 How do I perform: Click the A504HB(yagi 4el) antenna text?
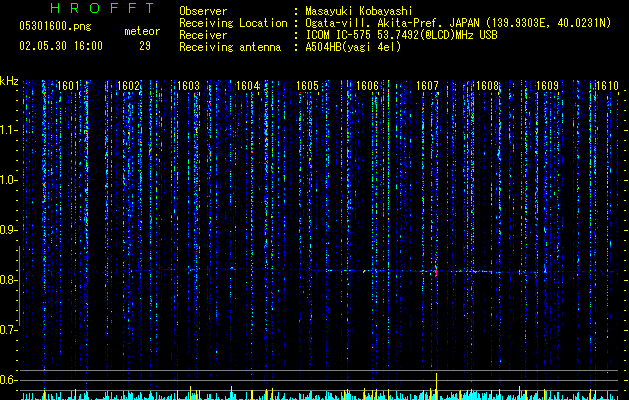click(353, 47)
